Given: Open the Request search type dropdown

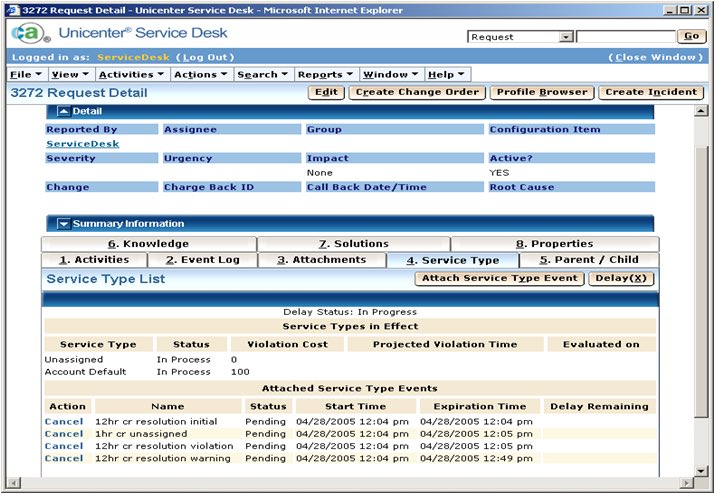Looking at the screenshot, I should (x=566, y=37).
